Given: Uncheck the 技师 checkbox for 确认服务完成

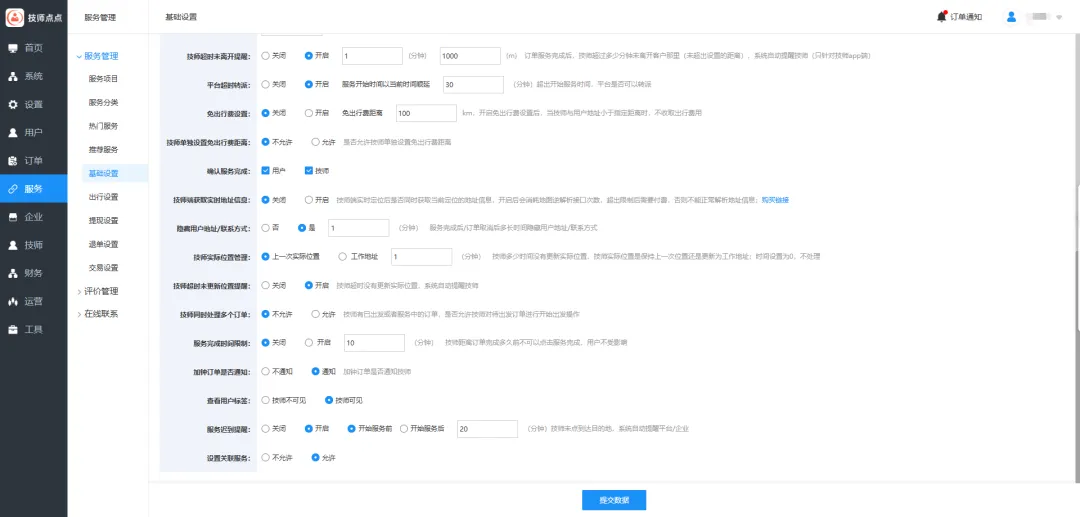Looking at the screenshot, I should click(309, 171).
